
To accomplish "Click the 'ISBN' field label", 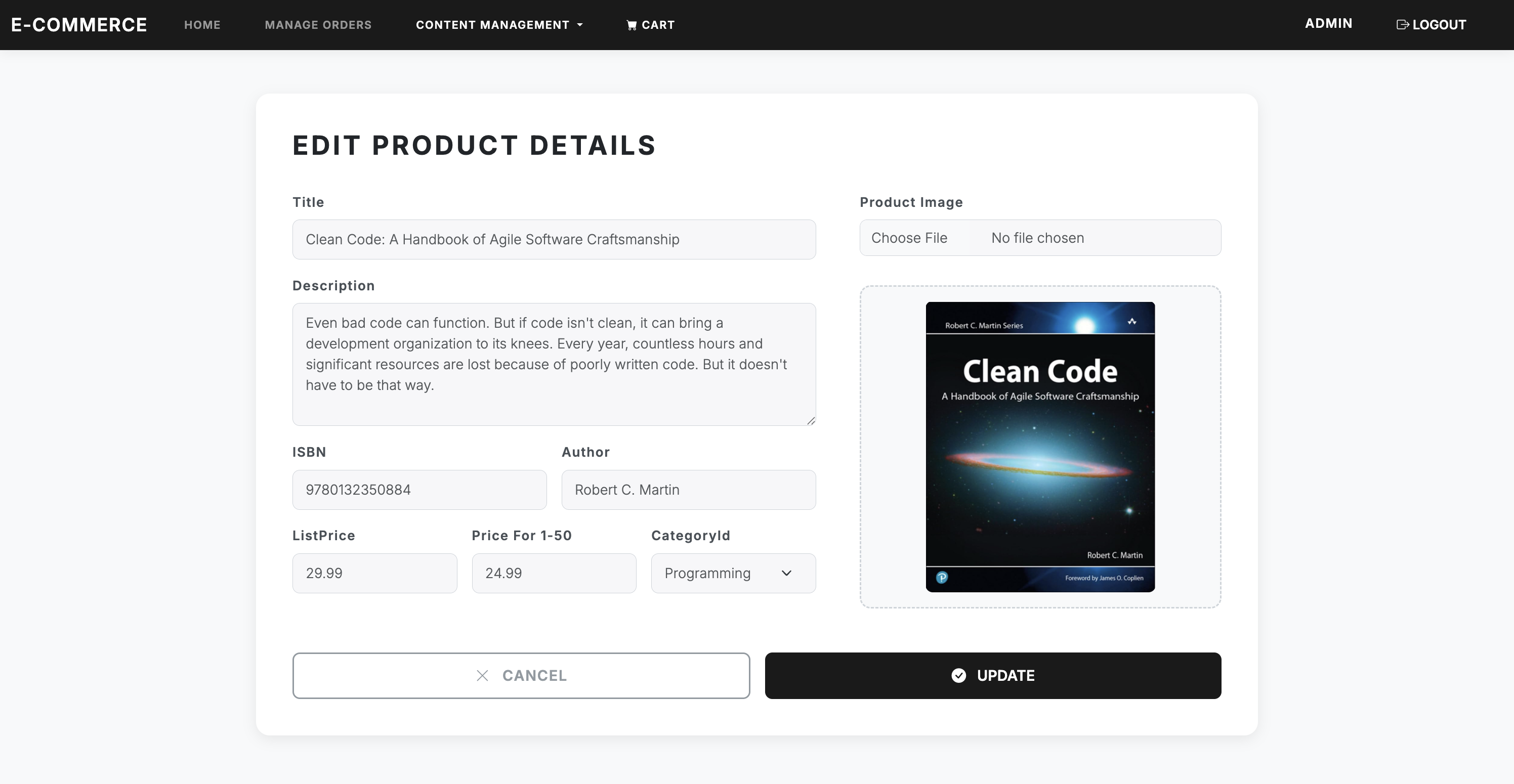I will coord(309,452).
